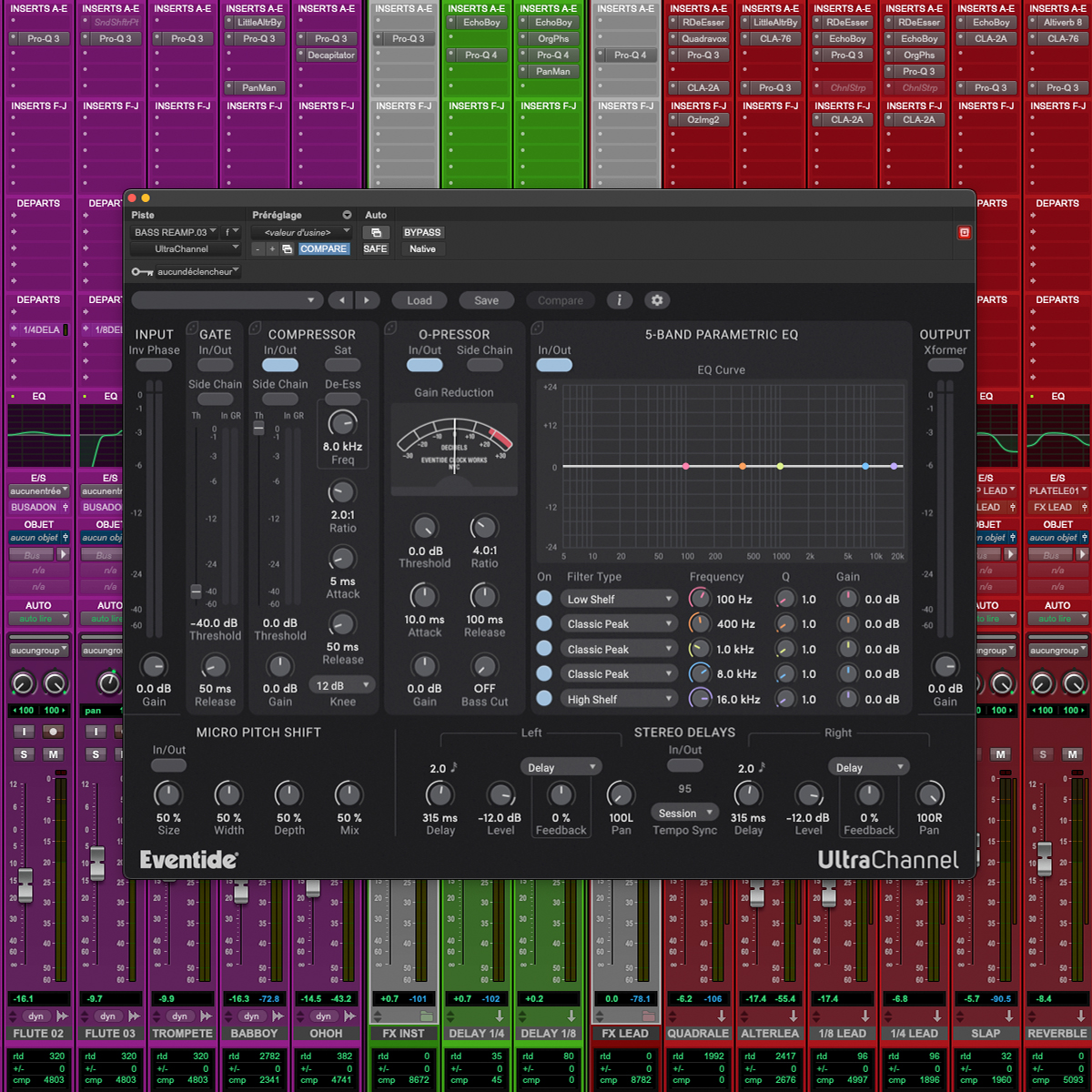Click the Input Gain knob
Screen dimensions: 1092x1092
tap(154, 666)
